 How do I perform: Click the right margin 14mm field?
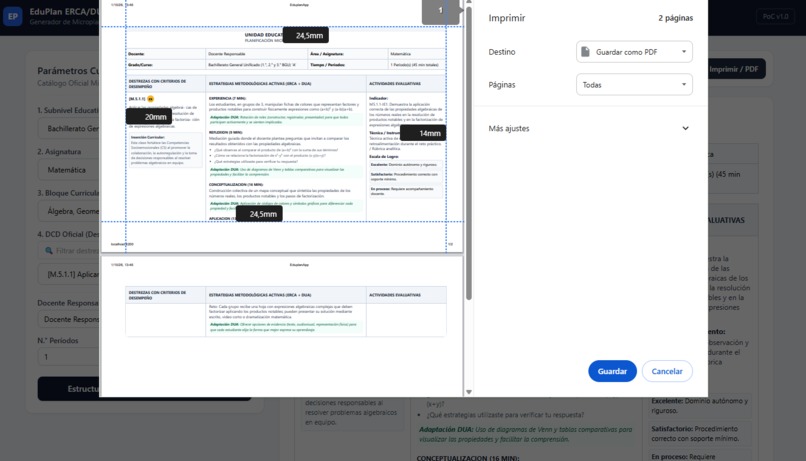(423, 133)
